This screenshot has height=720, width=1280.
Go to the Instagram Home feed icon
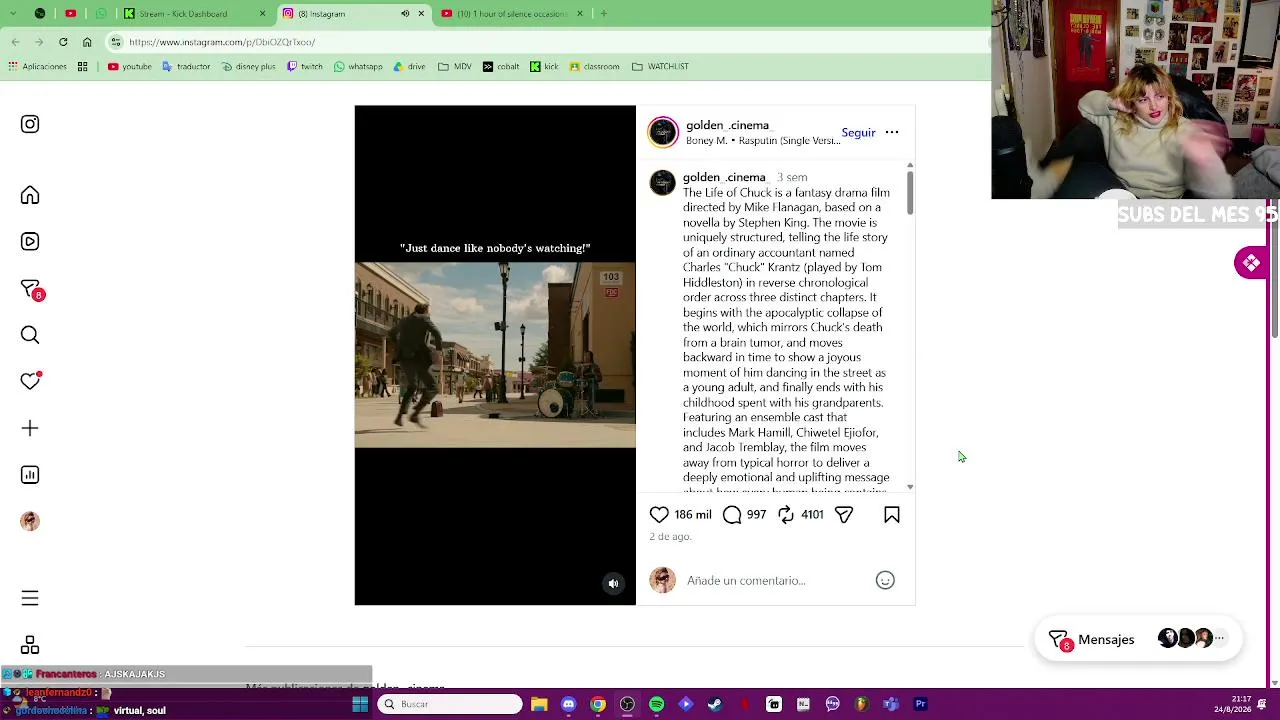tap(30, 195)
